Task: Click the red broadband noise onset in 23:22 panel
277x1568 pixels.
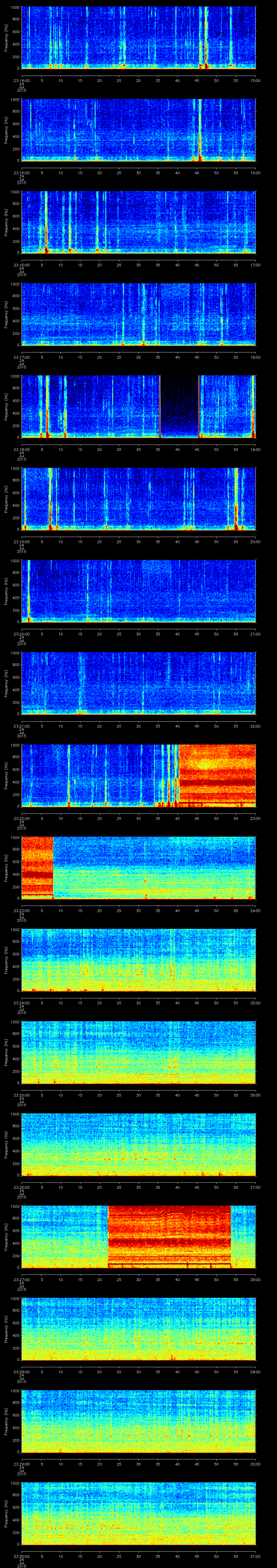Action: pyautogui.click(x=217, y=775)
